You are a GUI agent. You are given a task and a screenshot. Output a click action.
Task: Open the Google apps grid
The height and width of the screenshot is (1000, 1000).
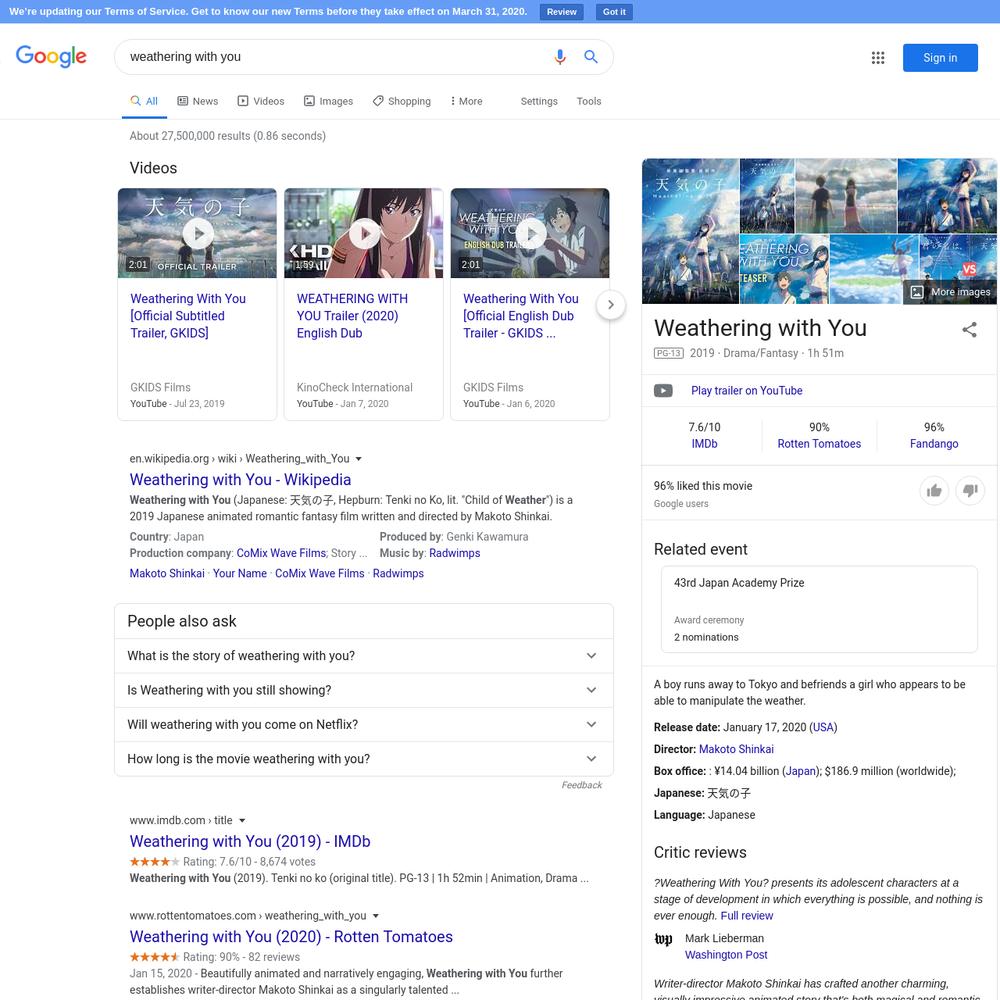[878, 58]
